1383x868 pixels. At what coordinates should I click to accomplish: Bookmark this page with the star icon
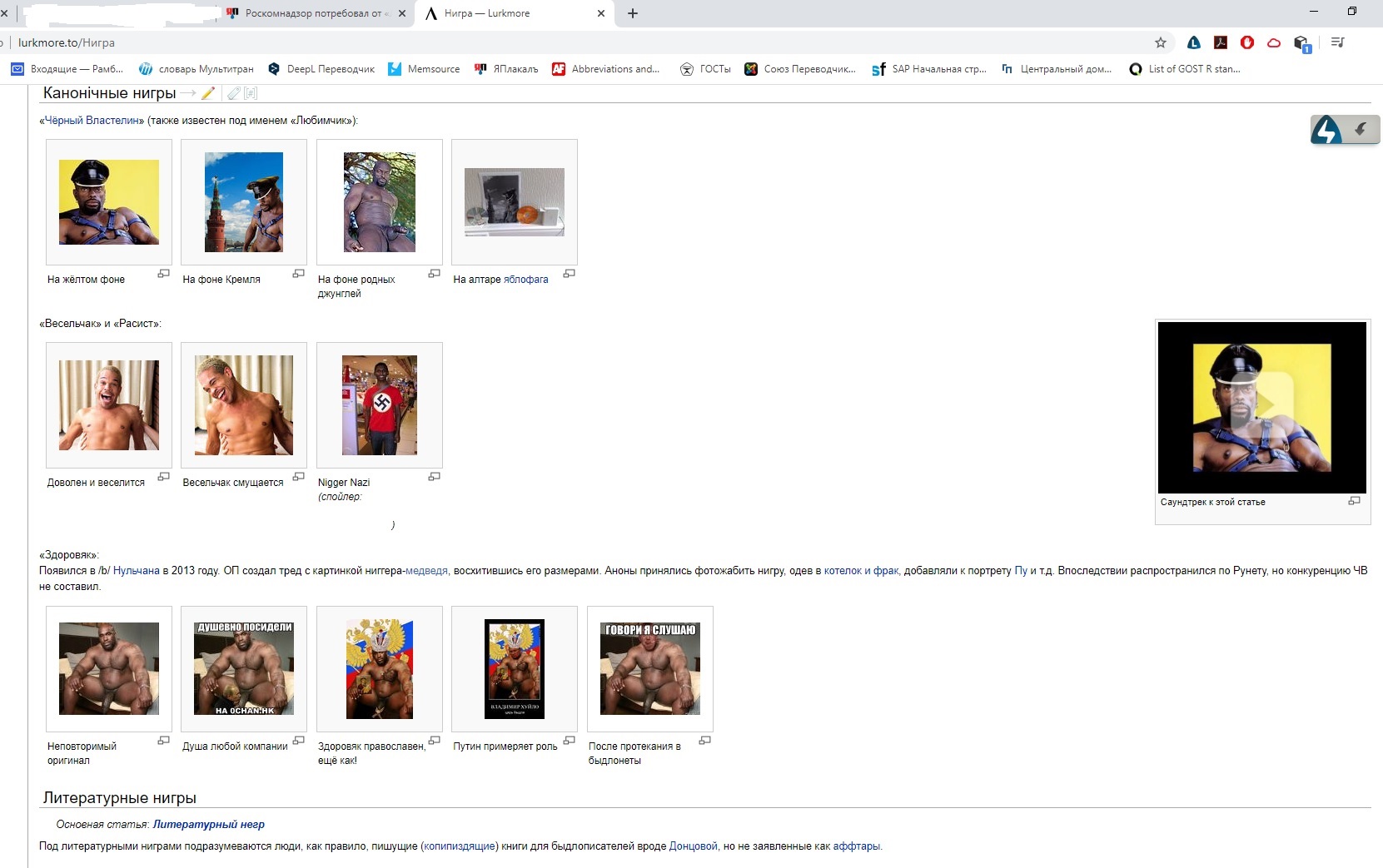coord(1161,42)
